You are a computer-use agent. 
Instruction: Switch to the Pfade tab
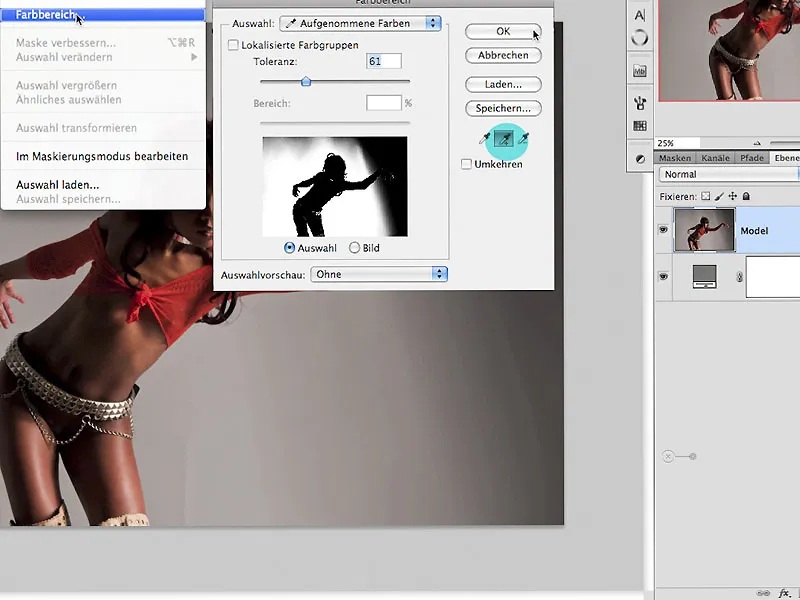(752, 158)
